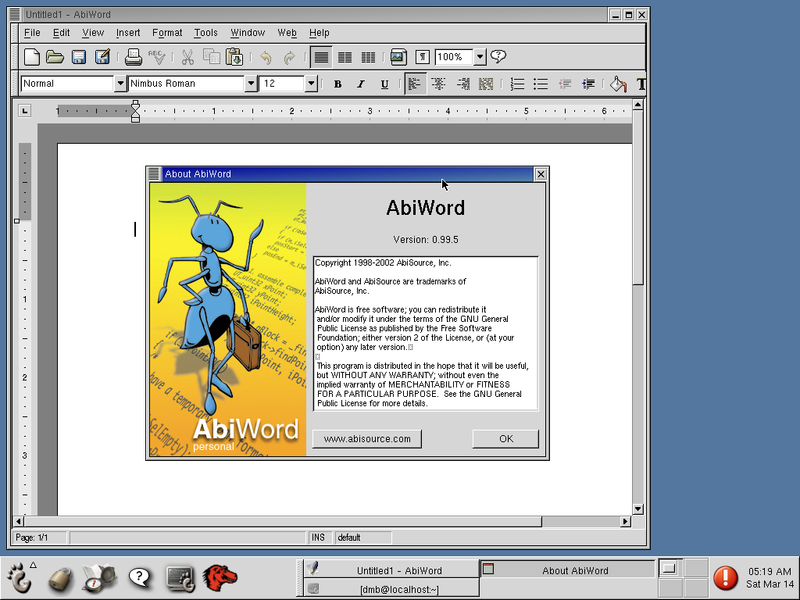
Task: Open the Insert menu
Action: tap(128, 33)
